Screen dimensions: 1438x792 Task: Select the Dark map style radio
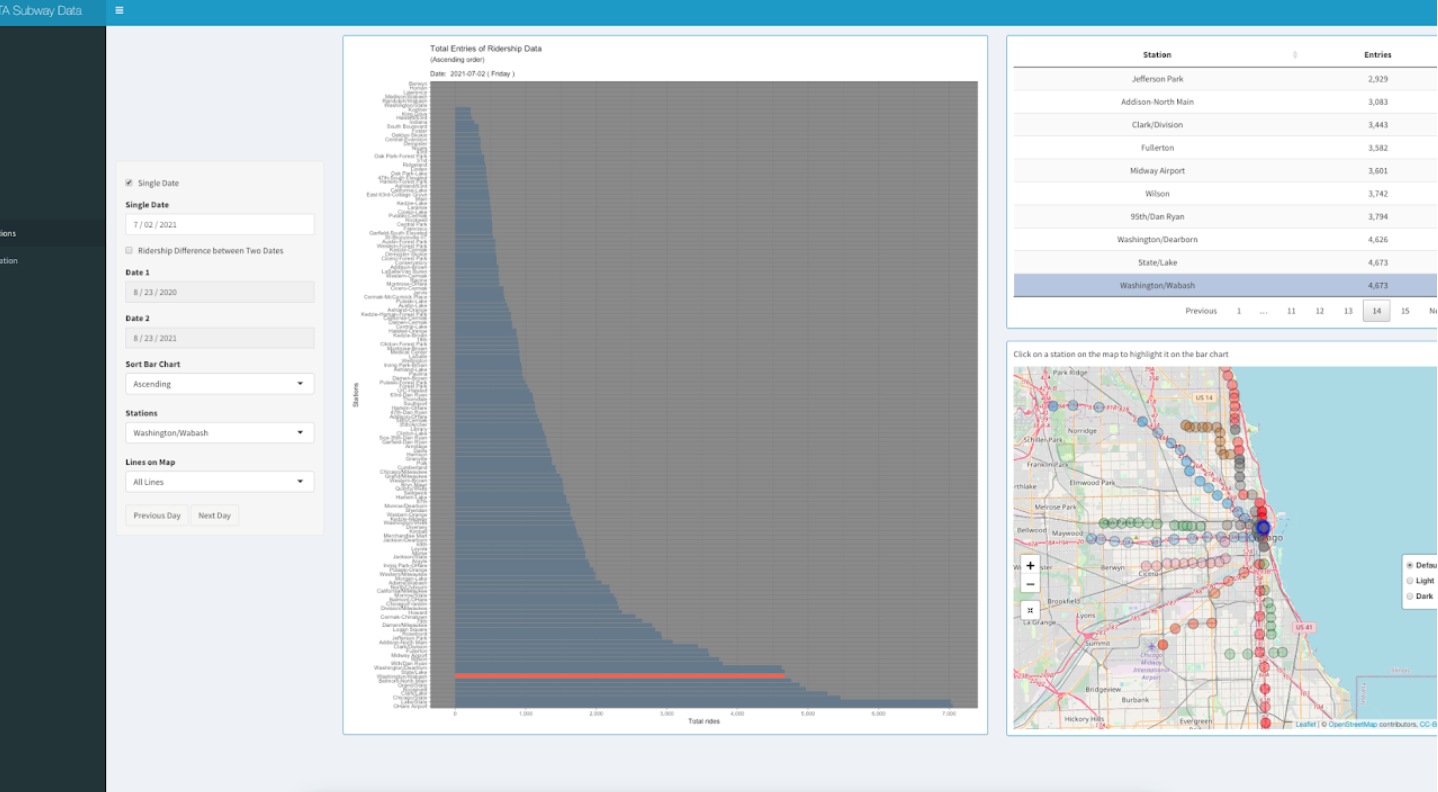click(1410, 596)
